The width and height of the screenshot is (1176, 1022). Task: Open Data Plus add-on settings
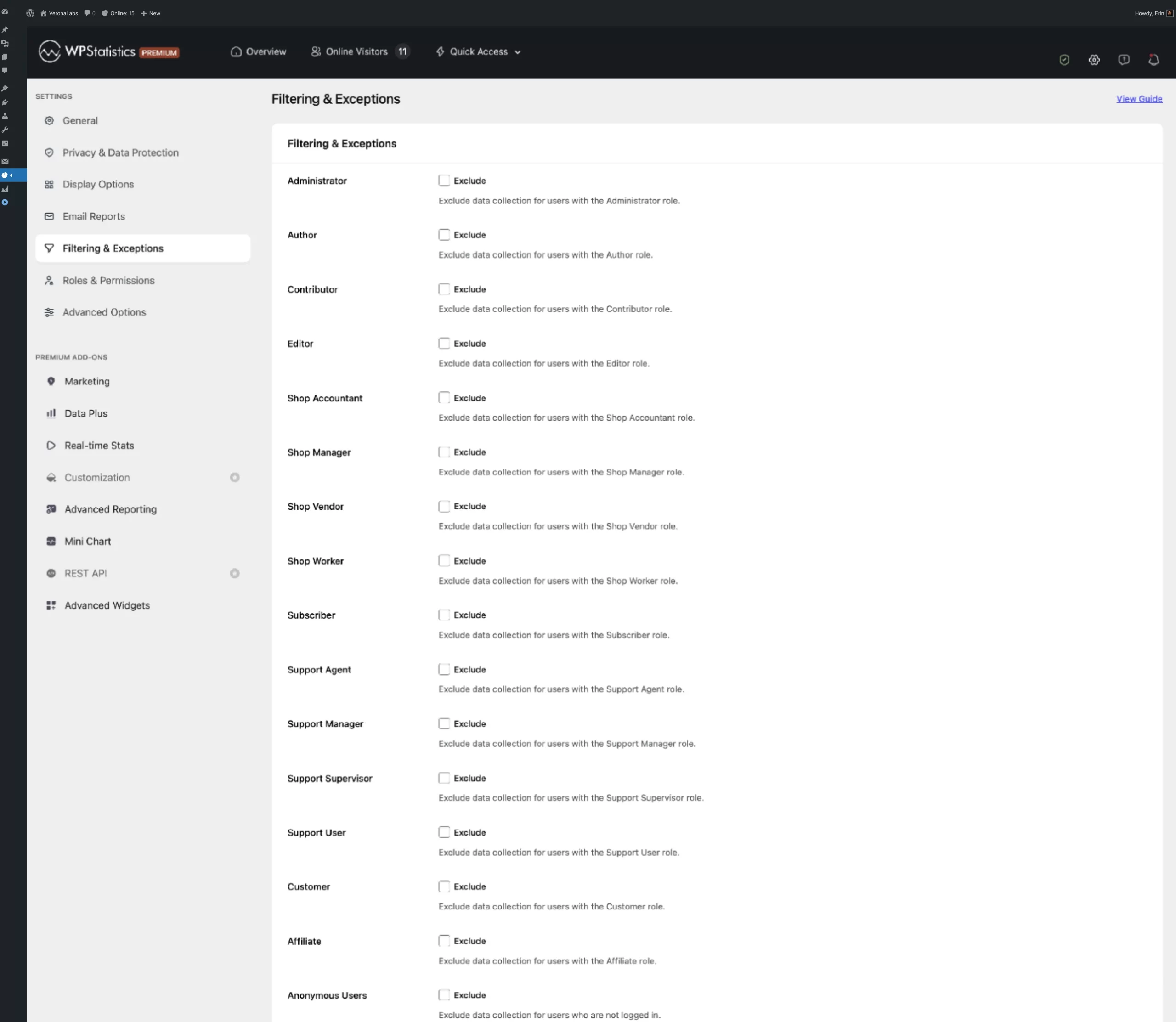click(142, 413)
